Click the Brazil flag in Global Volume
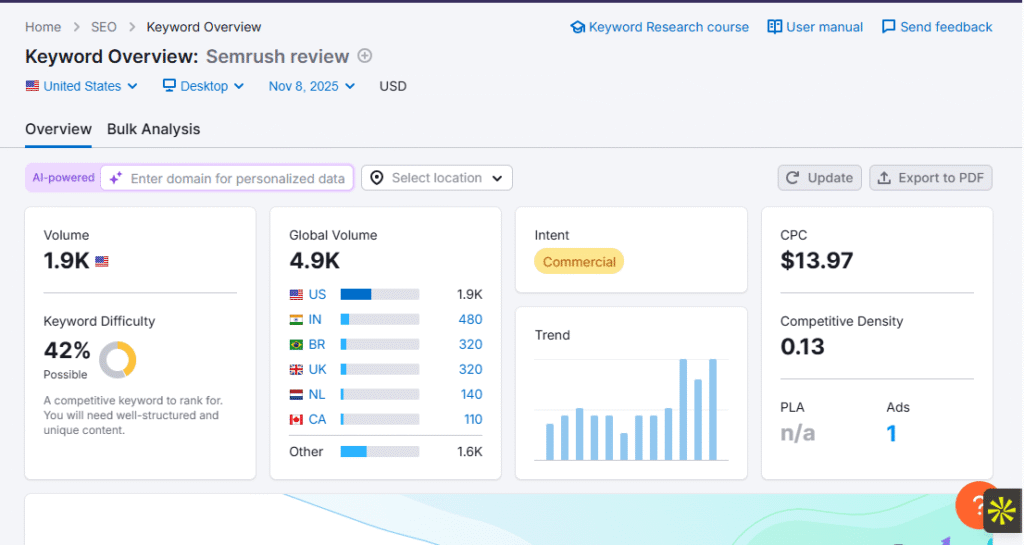Screen dimensions: 1024x545 pyautogui.click(x=296, y=344)
